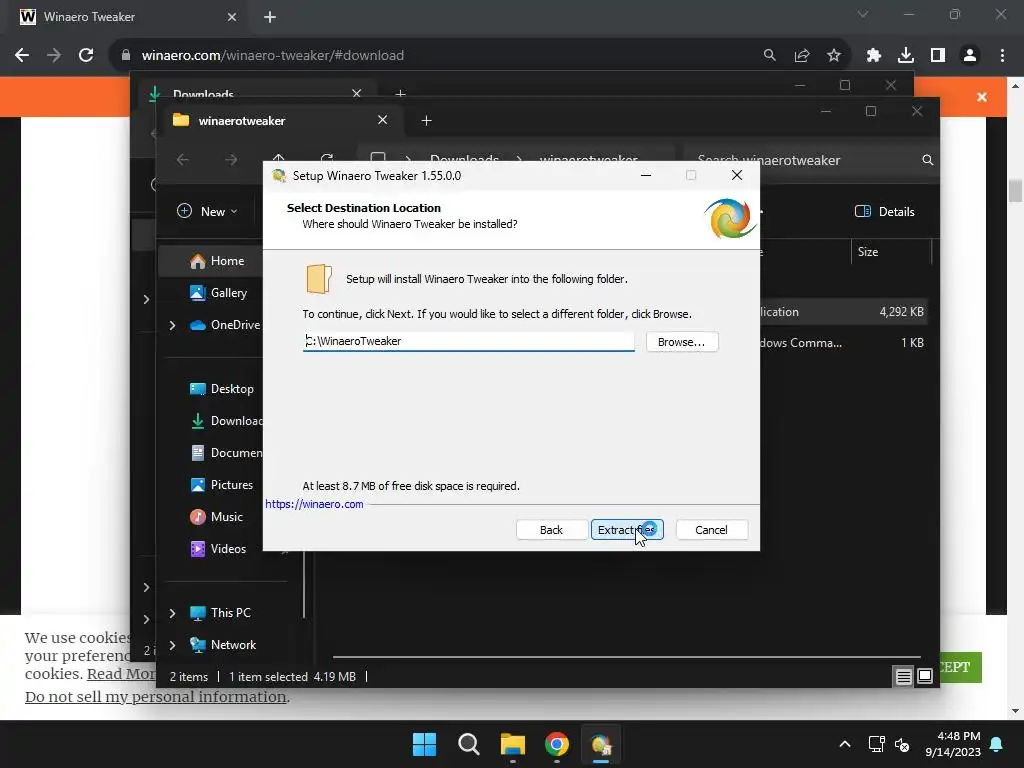This screenshot has width=1024, height=768.
Task: Expand the OneDrive tree node
Action: click(172, 325)
